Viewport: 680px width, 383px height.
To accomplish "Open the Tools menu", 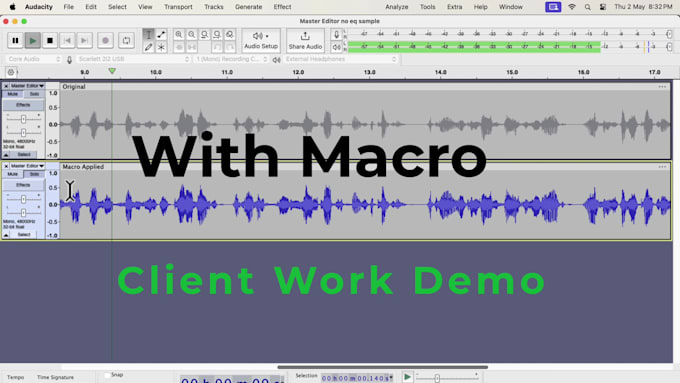I will click(x=428, y=7).
